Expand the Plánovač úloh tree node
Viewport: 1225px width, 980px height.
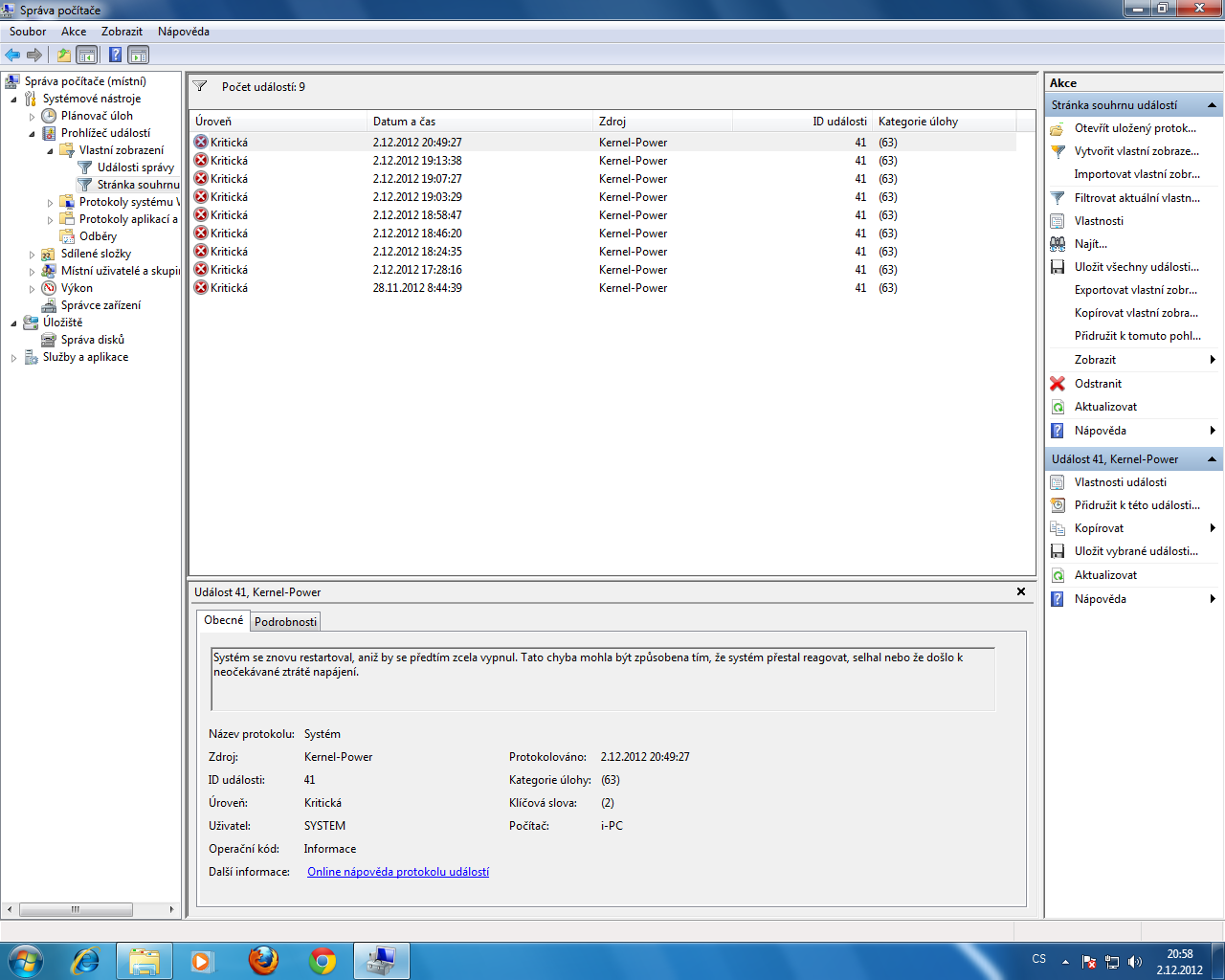point(32,117)
